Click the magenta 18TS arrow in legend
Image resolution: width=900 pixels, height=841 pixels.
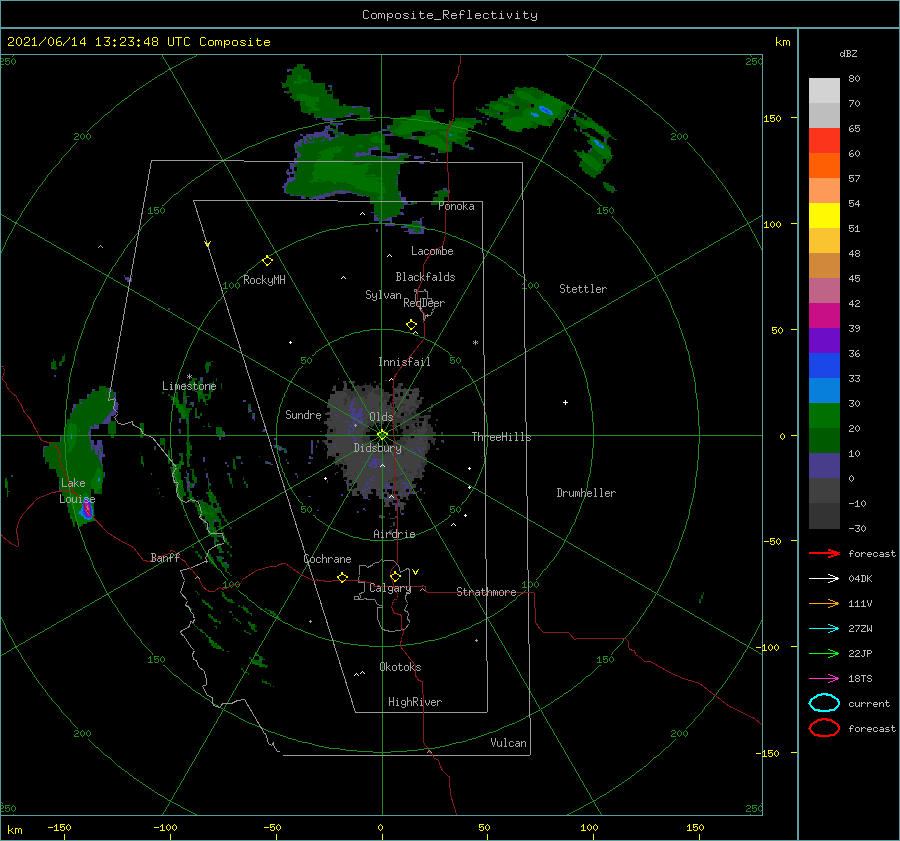(824, 679)
